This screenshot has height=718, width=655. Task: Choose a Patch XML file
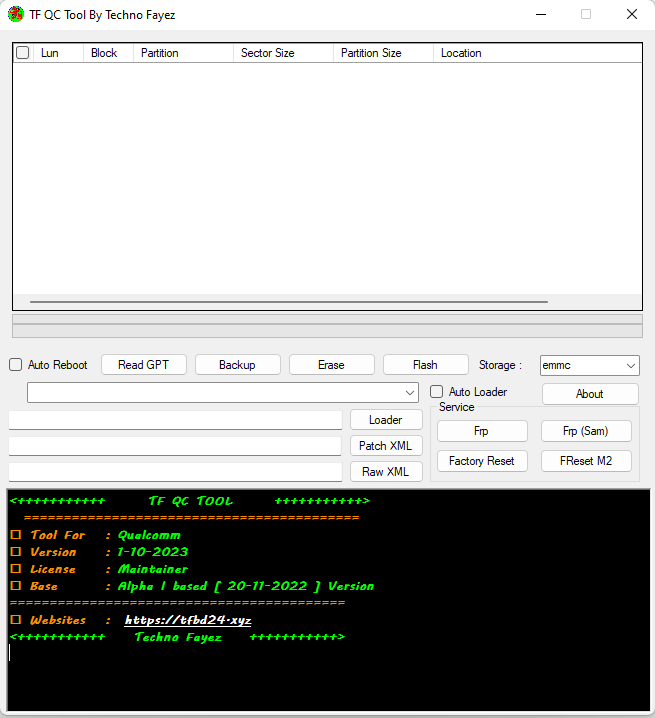[386, 446]
